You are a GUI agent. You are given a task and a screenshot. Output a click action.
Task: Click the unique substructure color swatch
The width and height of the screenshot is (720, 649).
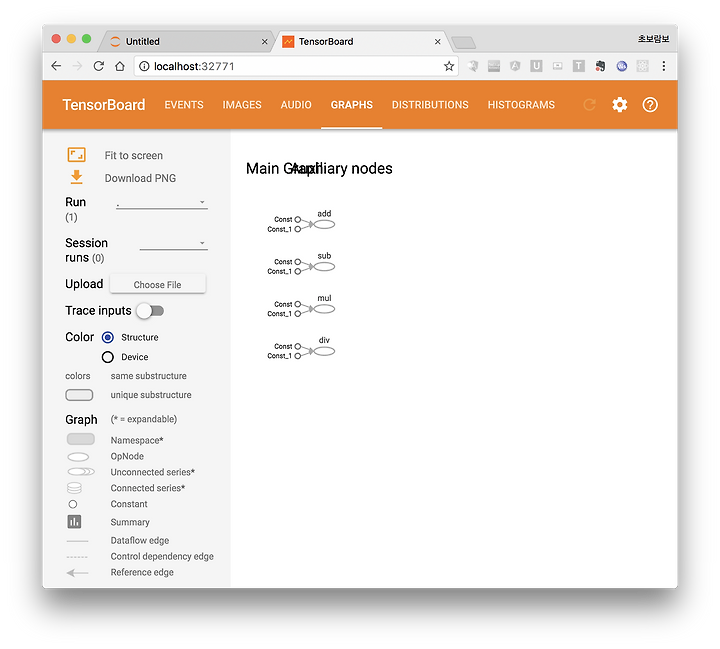coord(79,395)
